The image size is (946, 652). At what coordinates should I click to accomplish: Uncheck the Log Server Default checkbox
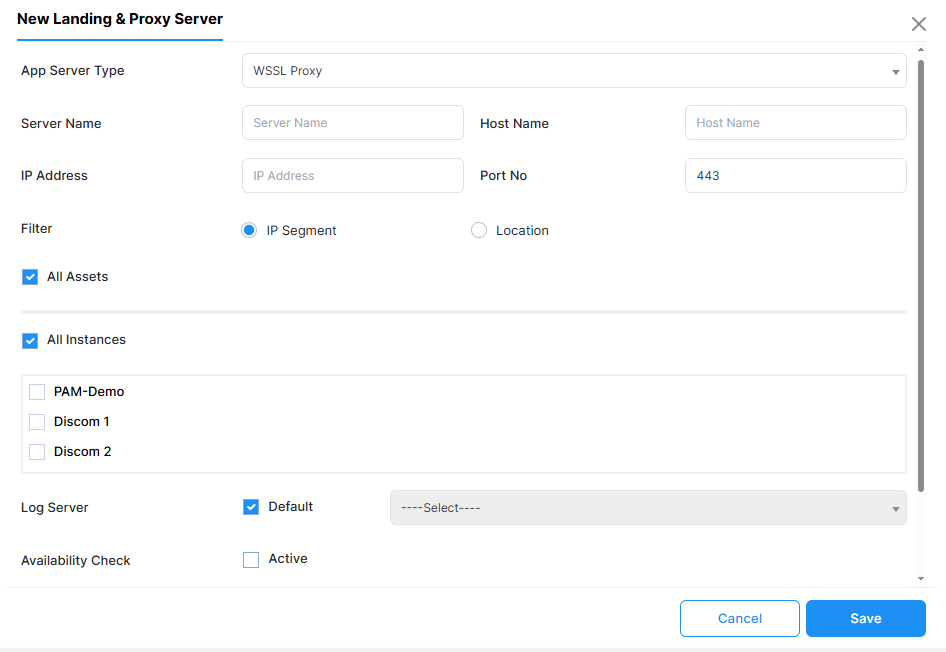tap(251, 507)
